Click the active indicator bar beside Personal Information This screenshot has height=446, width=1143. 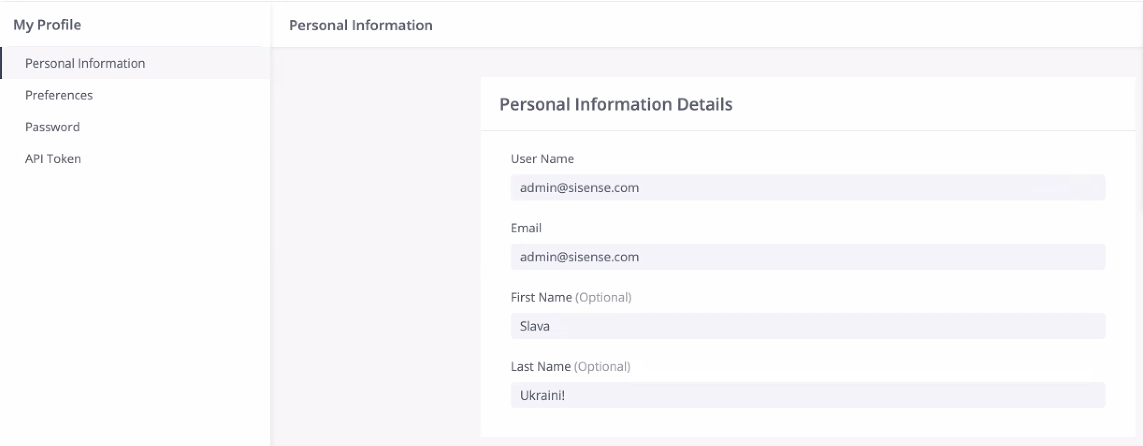(x=1, y=63)
